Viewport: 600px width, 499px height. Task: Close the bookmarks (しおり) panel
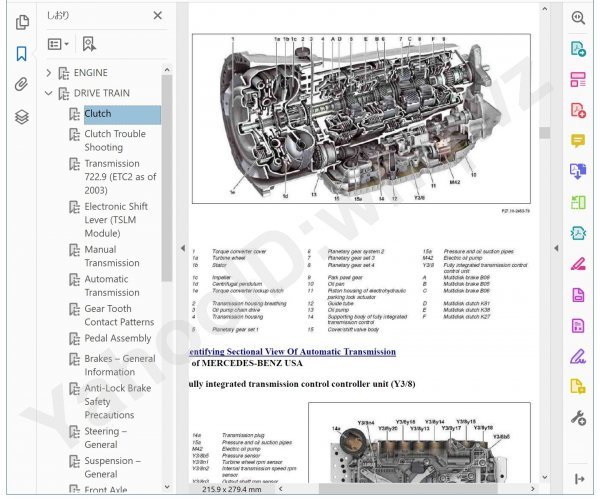tap(157, 15)
